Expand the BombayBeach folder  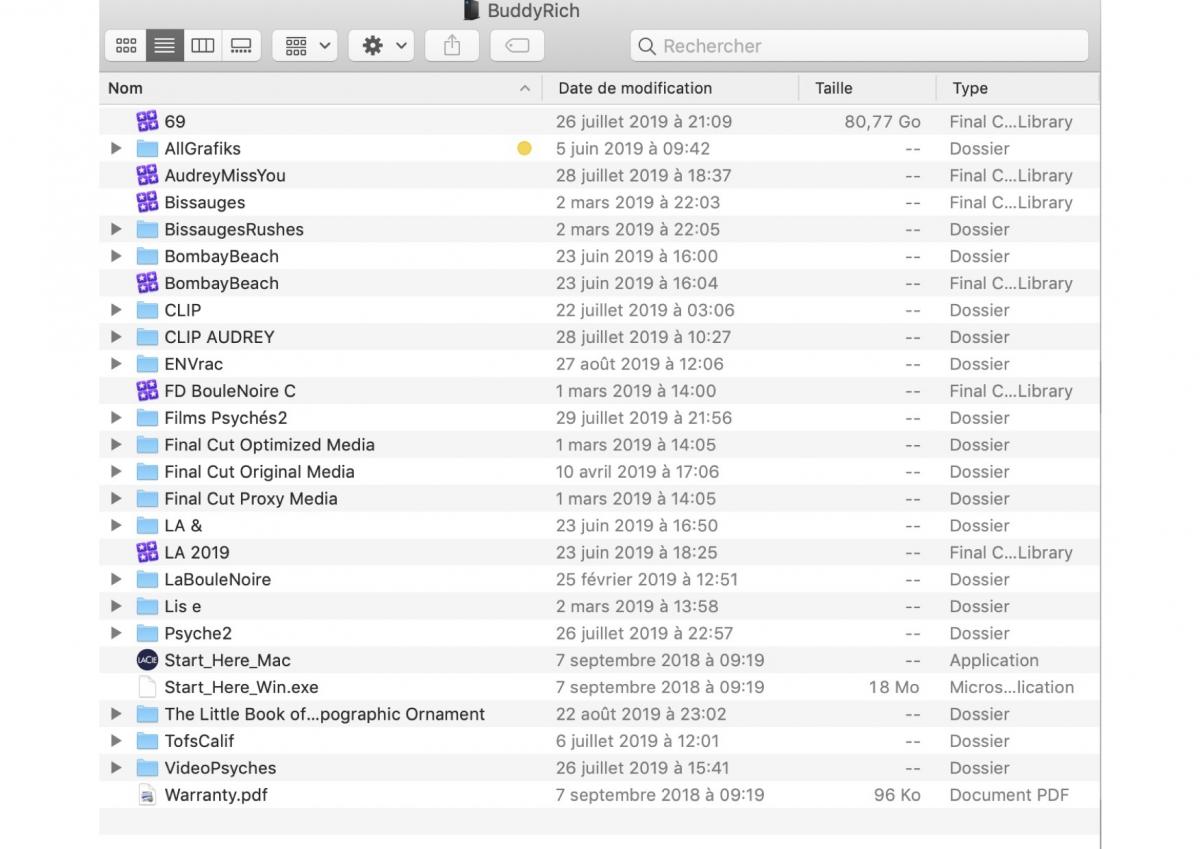coord(116,256)
